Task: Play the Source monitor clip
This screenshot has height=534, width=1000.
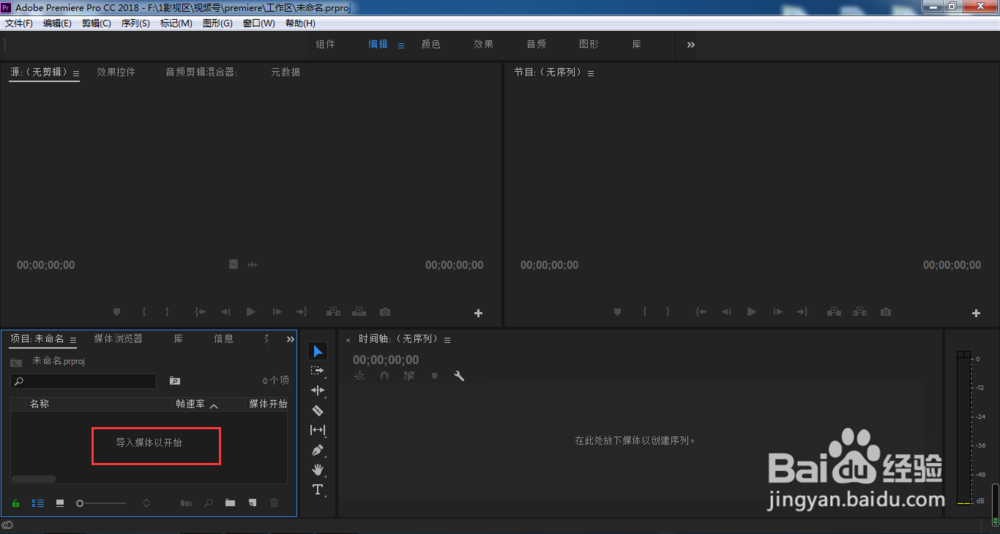Action: pos(251,312)
